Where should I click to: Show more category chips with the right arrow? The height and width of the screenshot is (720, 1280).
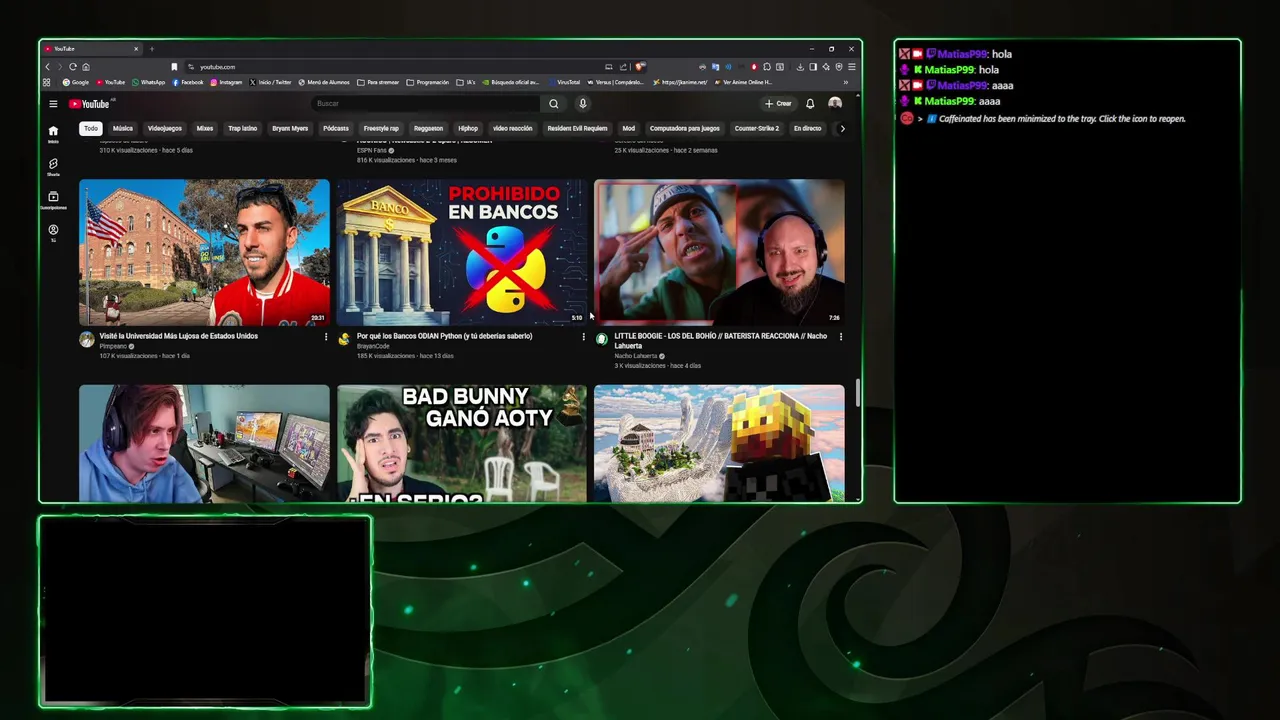point(842,128)
